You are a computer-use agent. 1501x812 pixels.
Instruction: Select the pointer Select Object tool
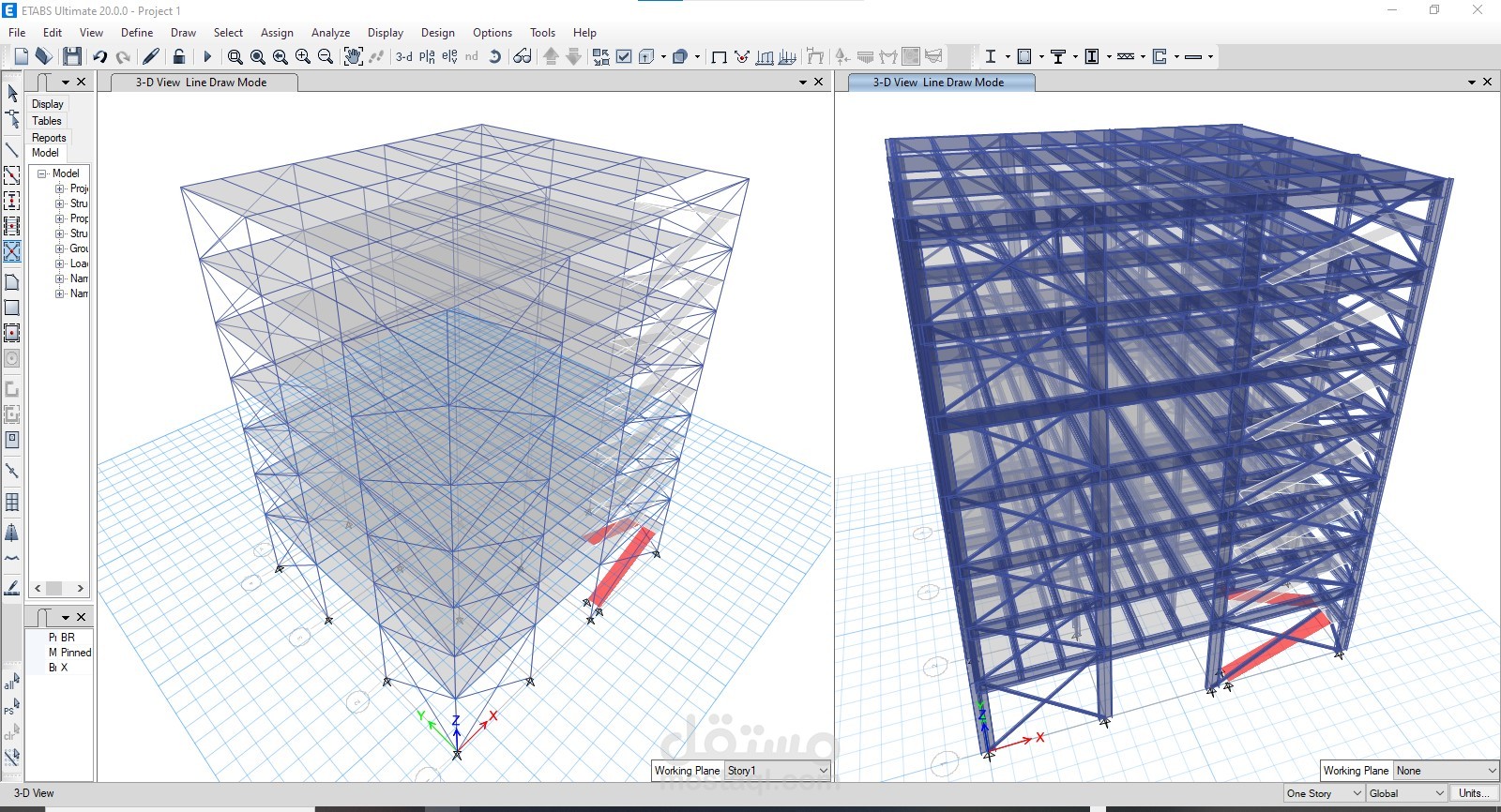click(12, 93)
